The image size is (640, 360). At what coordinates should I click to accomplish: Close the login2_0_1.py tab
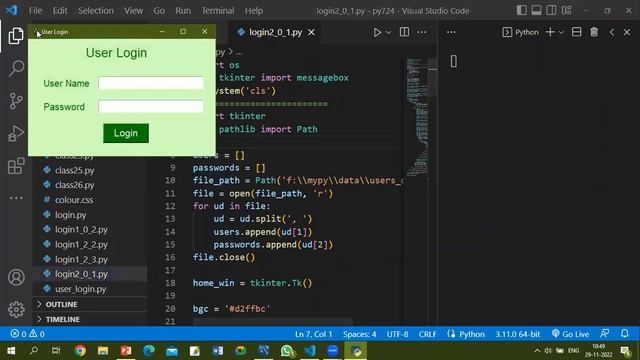[311, 32]
